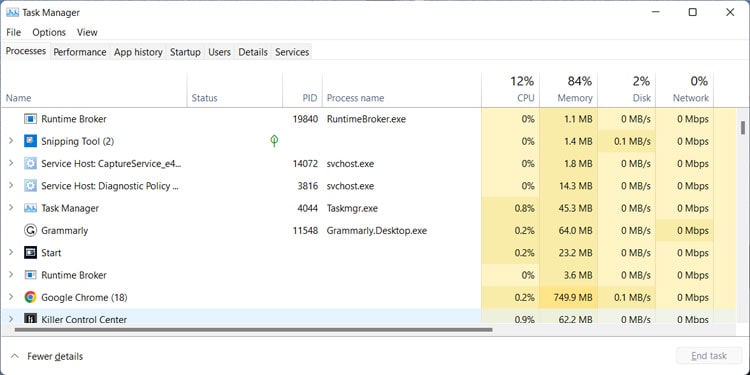Collapse view using the Fewer details chevron
The height and width of the screenshot is (375, 750).
(15, 356)
